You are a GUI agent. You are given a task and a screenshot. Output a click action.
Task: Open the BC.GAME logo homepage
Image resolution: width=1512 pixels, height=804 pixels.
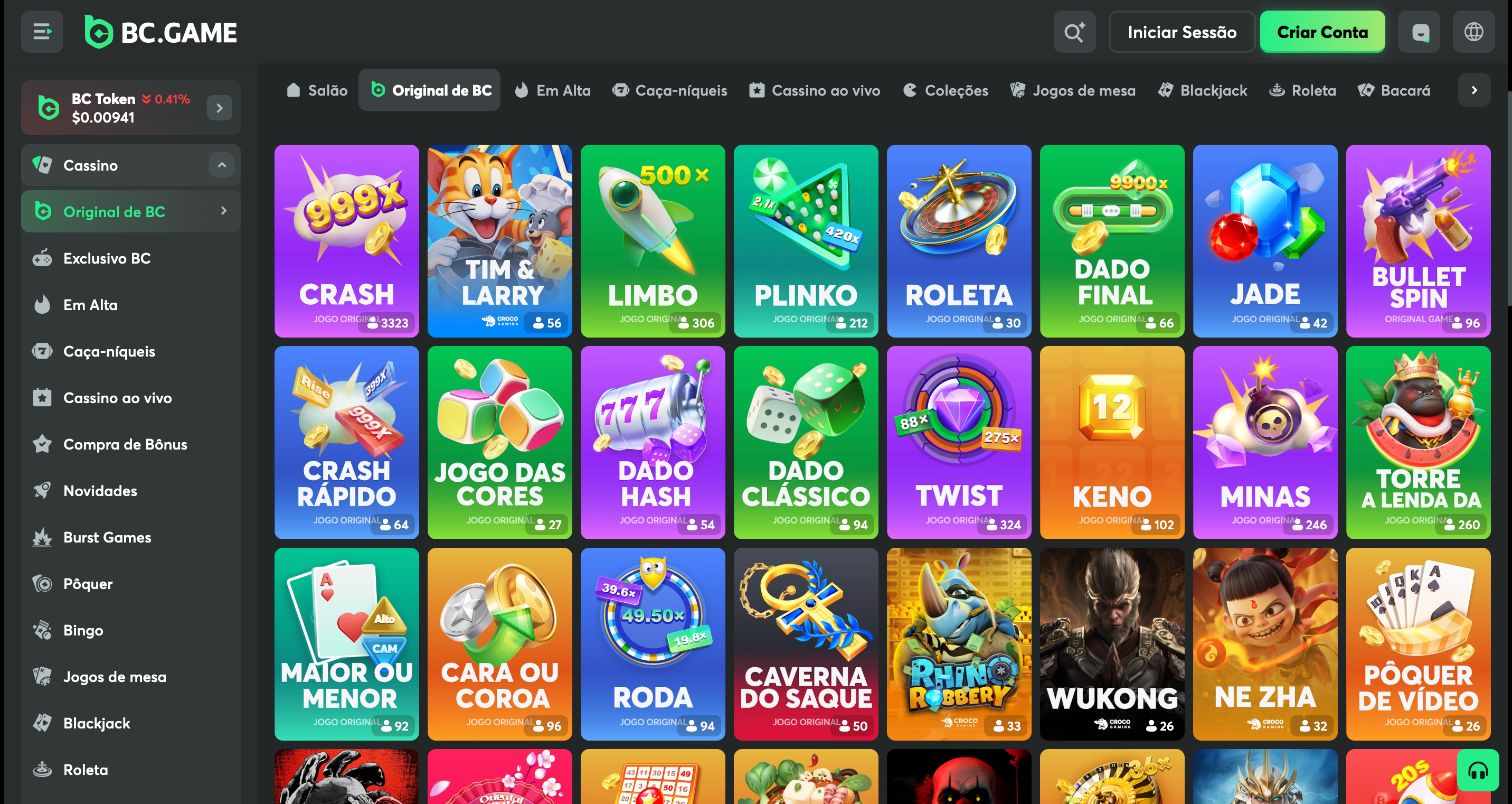[161, 32]
